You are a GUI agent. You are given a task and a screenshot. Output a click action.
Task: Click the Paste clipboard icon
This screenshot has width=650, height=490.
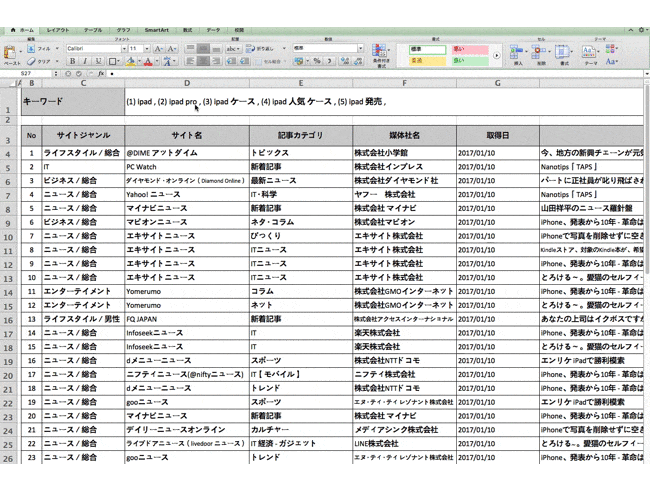tap(9, 53)
